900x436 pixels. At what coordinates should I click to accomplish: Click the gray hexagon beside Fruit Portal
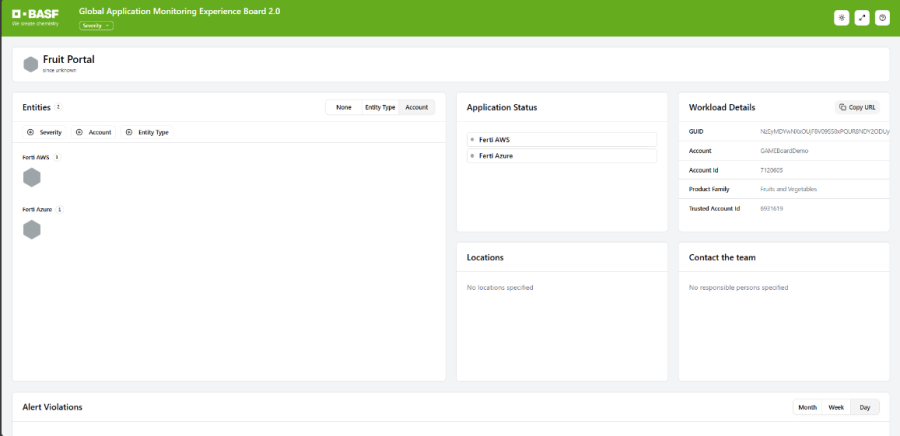pyautogui.click(x=31, y=64)
